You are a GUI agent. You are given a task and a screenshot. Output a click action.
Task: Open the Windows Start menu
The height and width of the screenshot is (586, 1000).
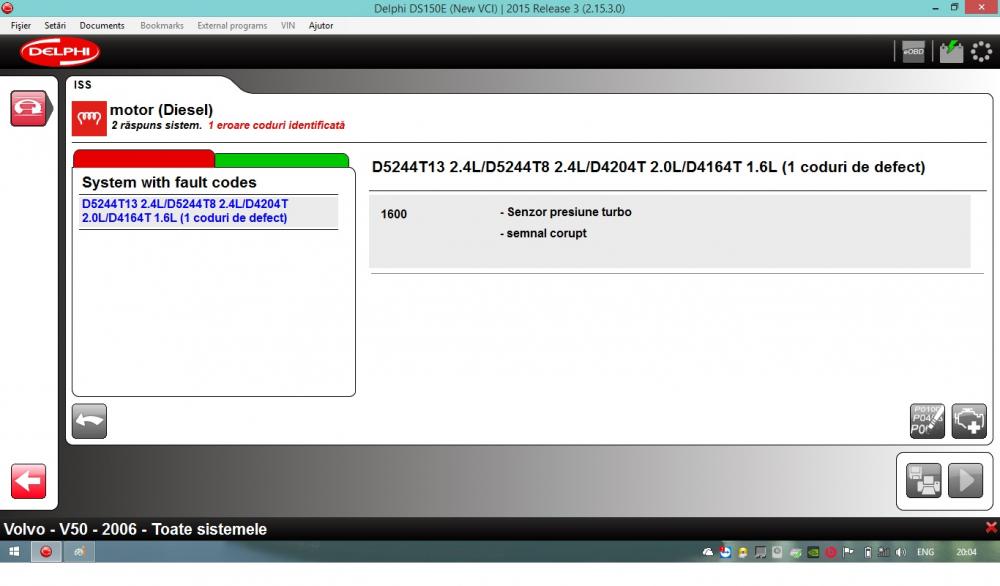pyautogui.click(x=14, y=552)
